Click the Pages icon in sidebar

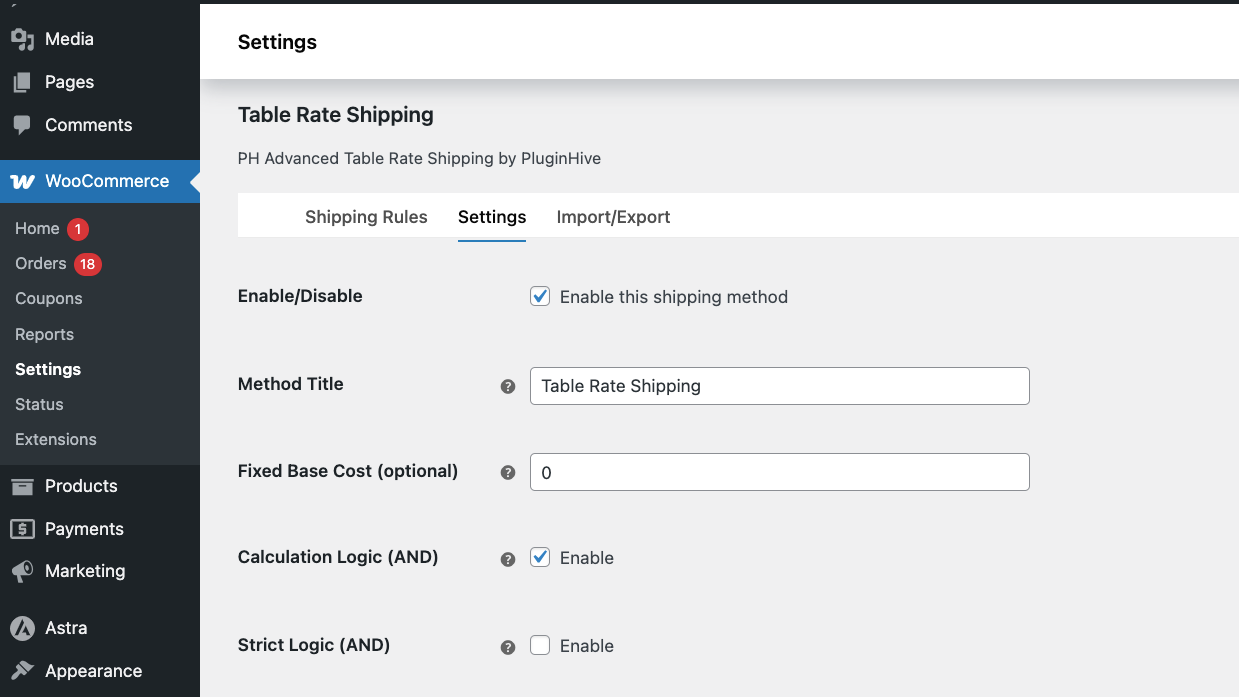[22, 82]
